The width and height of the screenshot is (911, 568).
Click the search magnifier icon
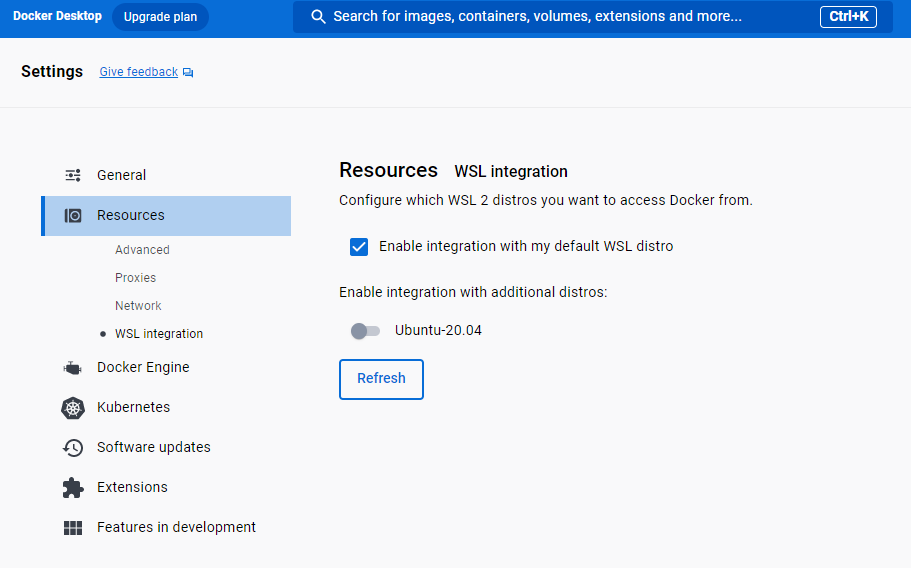click(318, 17)
